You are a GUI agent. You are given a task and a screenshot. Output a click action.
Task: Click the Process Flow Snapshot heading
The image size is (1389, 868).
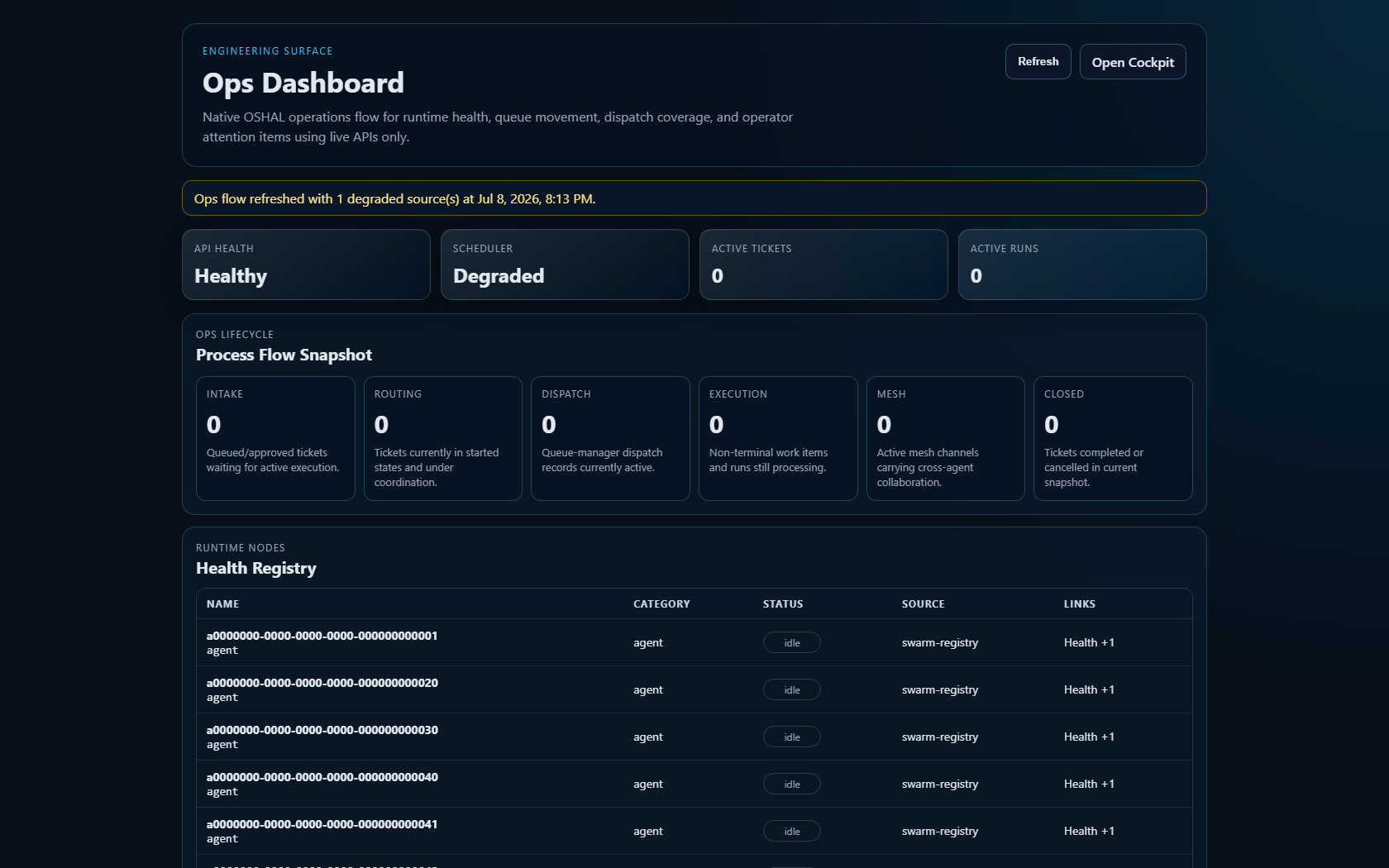tap(284, 355)
